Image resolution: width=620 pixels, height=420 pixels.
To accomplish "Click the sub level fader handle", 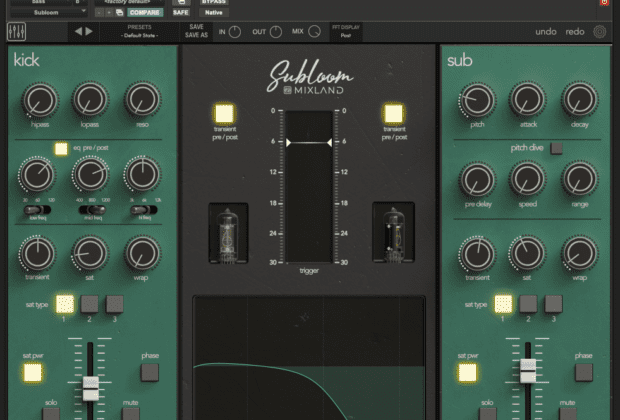I will click(x=528, y=371).
